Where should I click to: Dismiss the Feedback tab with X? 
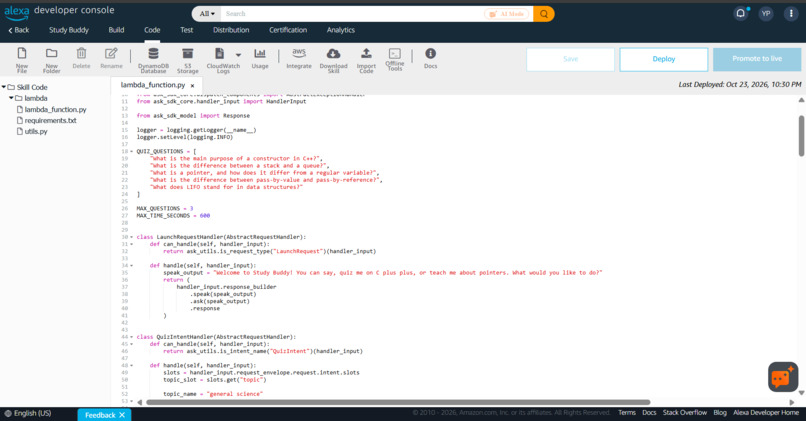pos(122,415)
